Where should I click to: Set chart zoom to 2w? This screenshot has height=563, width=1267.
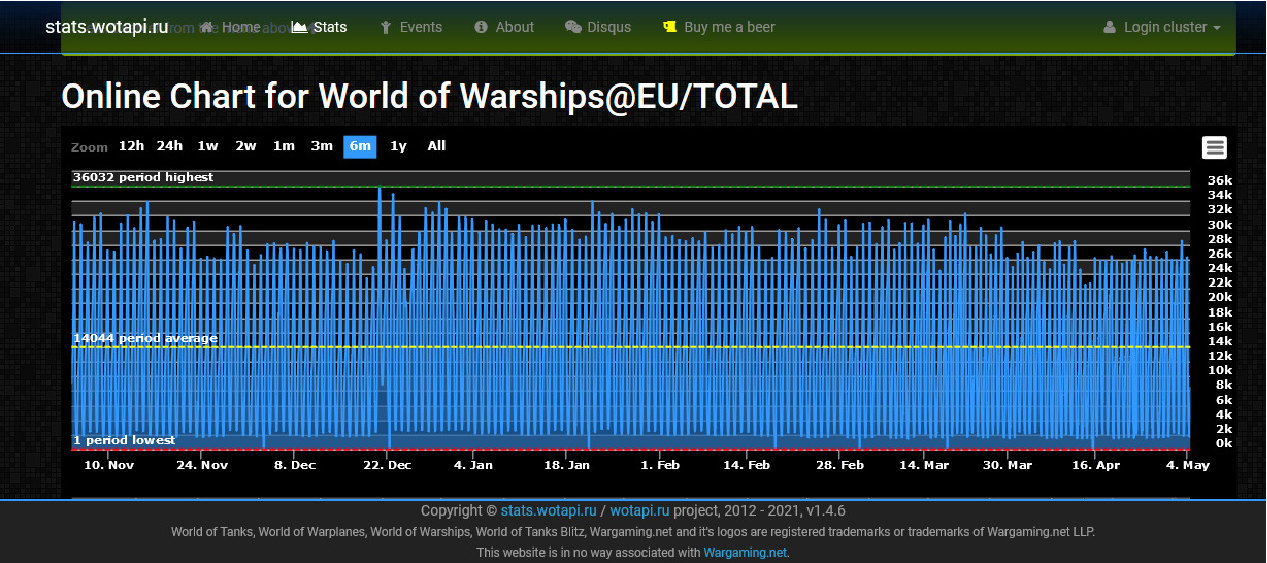tap(246, 146)
